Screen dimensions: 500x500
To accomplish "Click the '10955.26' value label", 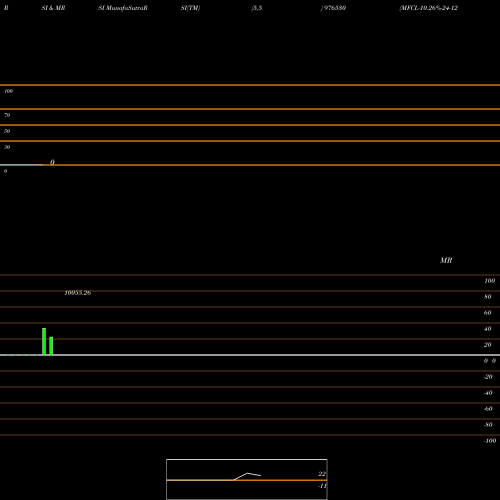I will [x=78, y=293].
